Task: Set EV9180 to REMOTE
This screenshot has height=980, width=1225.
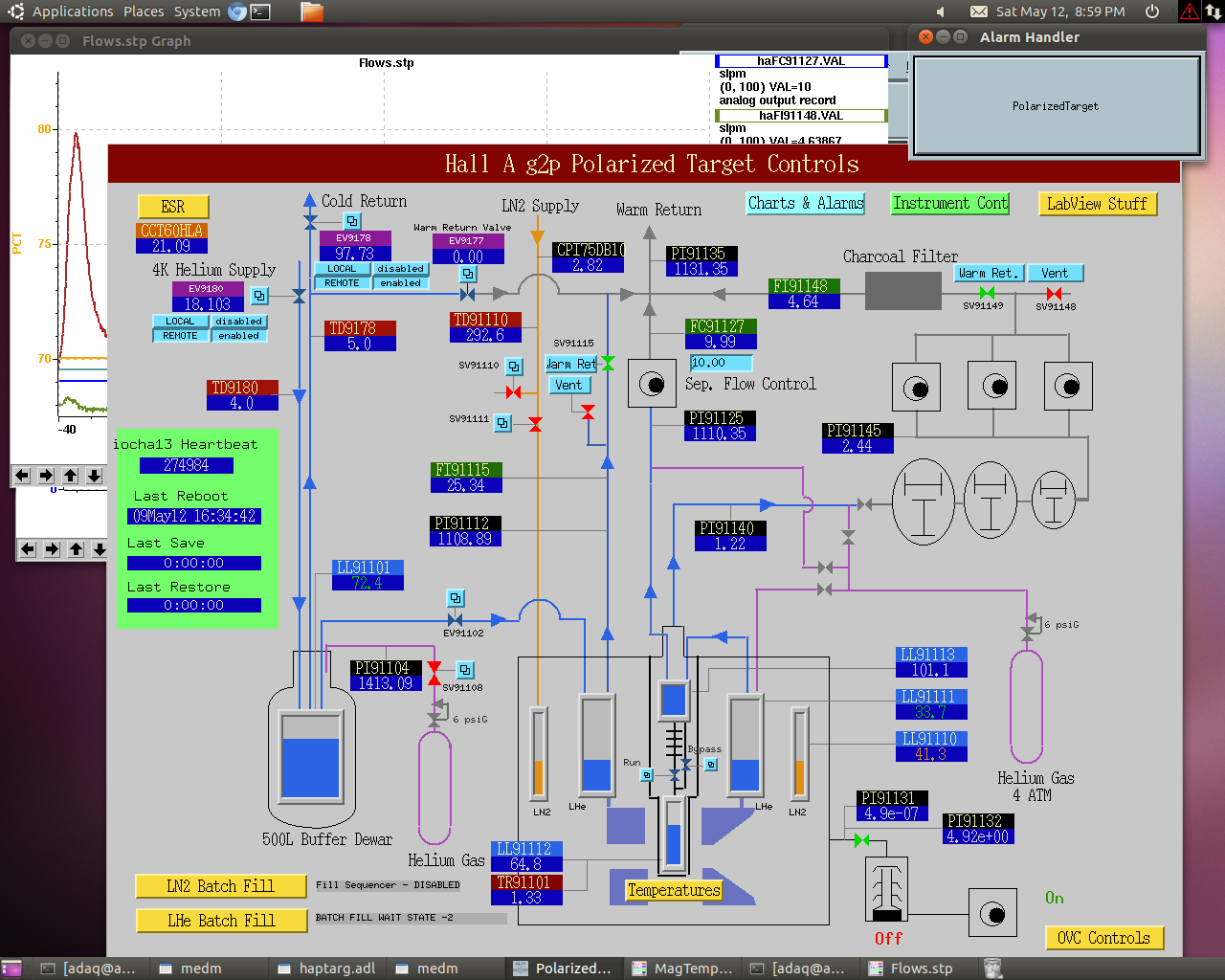Action: (x=180, y=336)
